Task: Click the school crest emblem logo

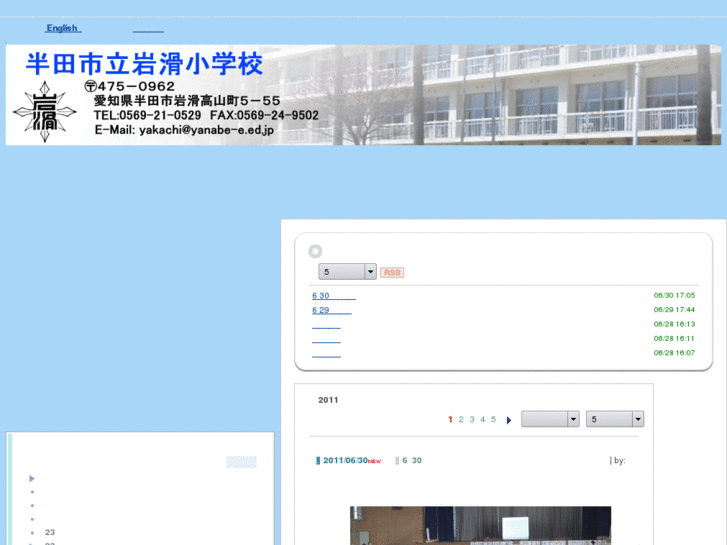Action: [45, 112]
